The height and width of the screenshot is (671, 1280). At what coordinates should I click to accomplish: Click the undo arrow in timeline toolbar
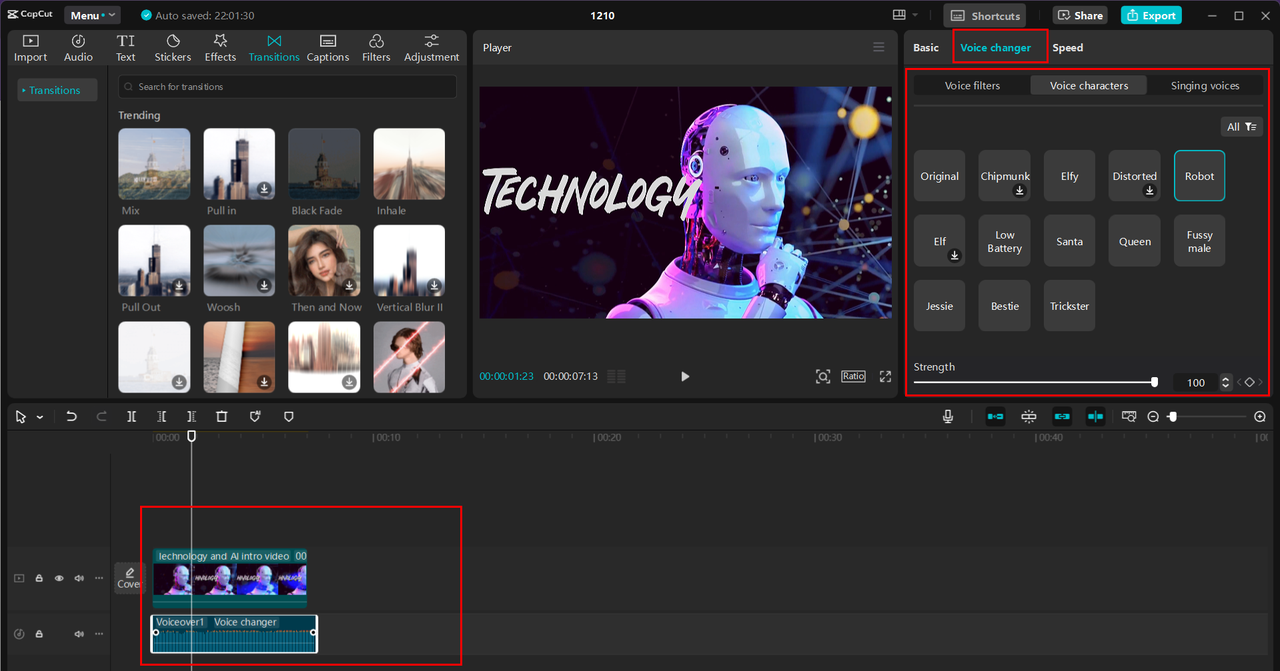(71, 416)
